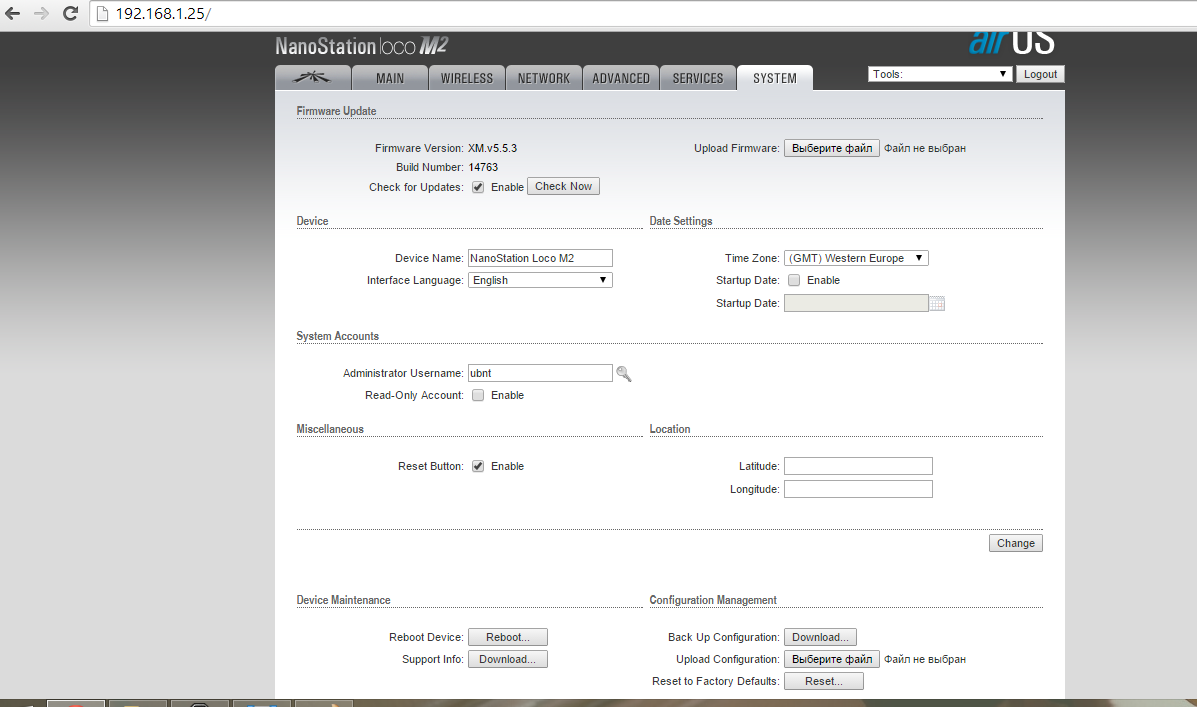Screen dimensions: 1197x707
Task: Choose file for Upload Configuration
Action: (831, 659)
